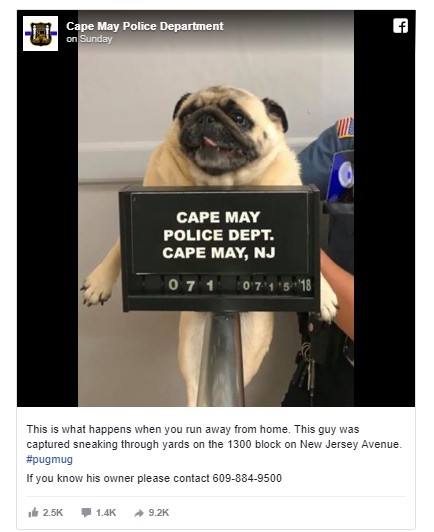Screen dimensions: 434x532
Task: Click the phone number 609-884-9500
Action: pos(247,478)
